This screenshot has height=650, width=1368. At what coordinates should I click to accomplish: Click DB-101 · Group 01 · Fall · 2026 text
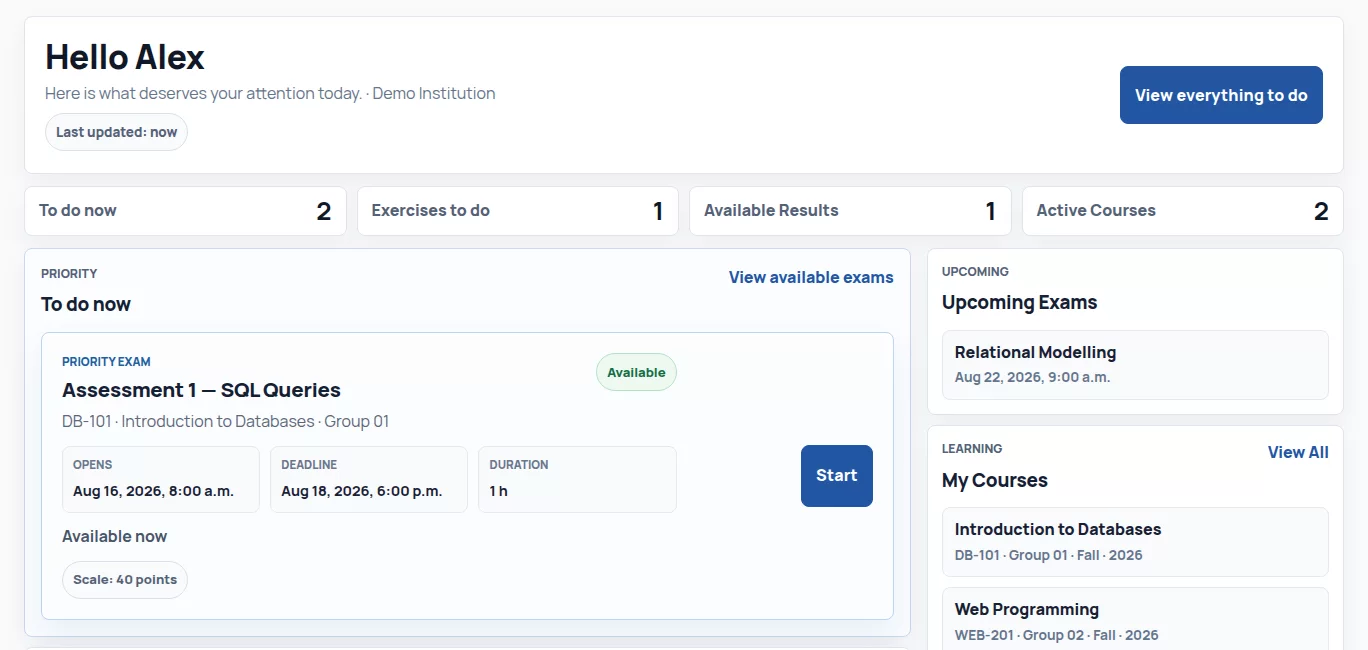[x=1048, y=555]
